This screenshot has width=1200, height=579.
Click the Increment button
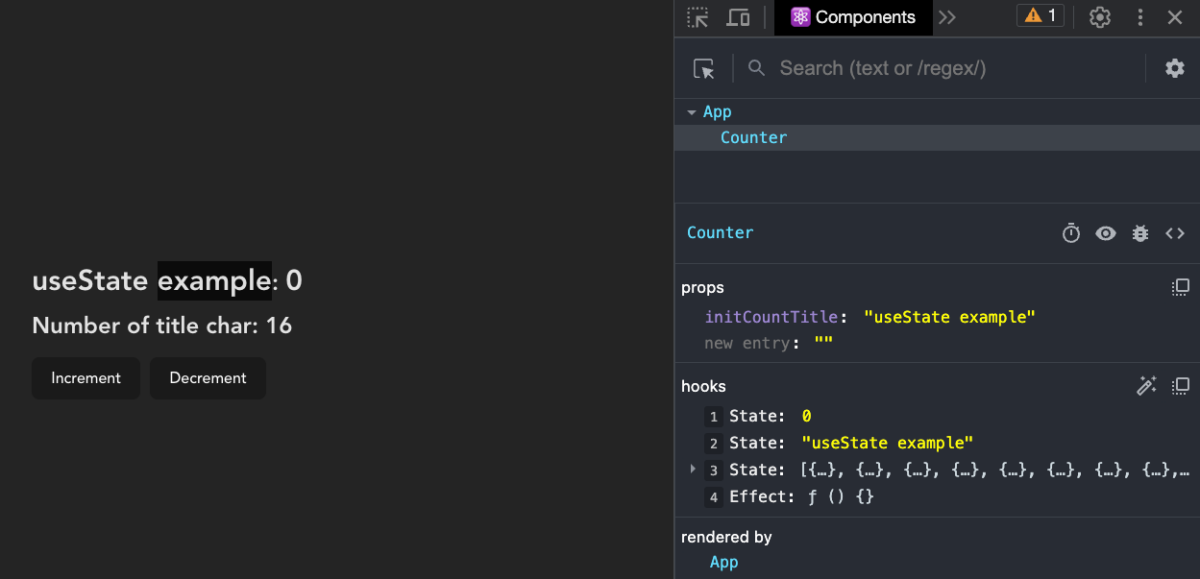coord(85,378)
